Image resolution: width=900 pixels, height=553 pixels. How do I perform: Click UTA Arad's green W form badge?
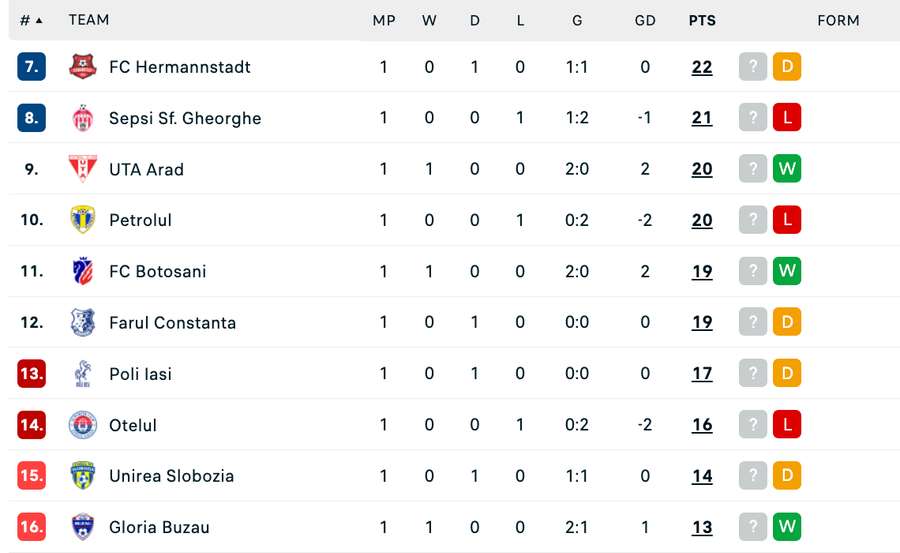coord(787,169)
